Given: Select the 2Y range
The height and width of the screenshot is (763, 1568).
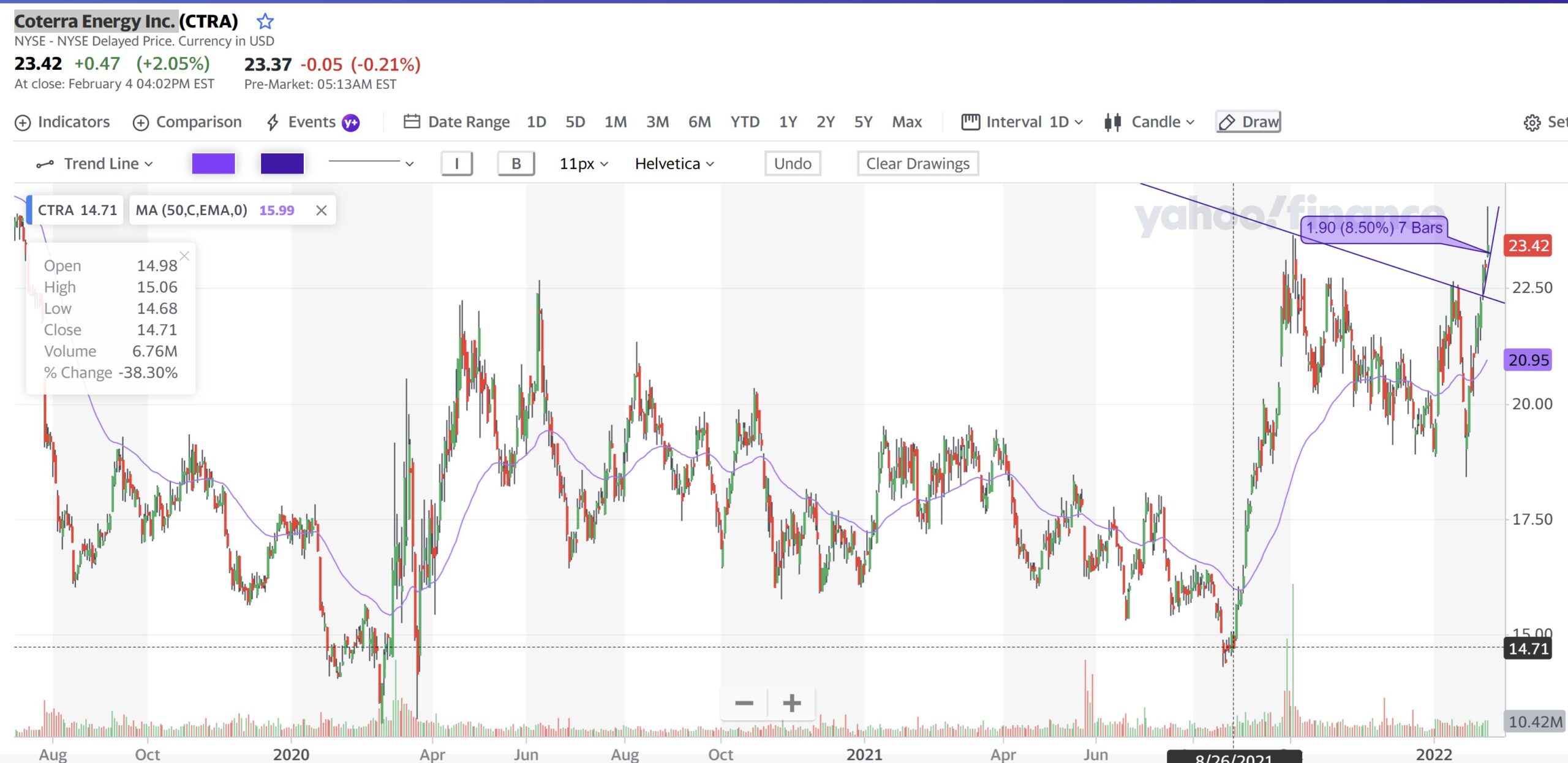Looking at the screenshot, I should point(825,122).
